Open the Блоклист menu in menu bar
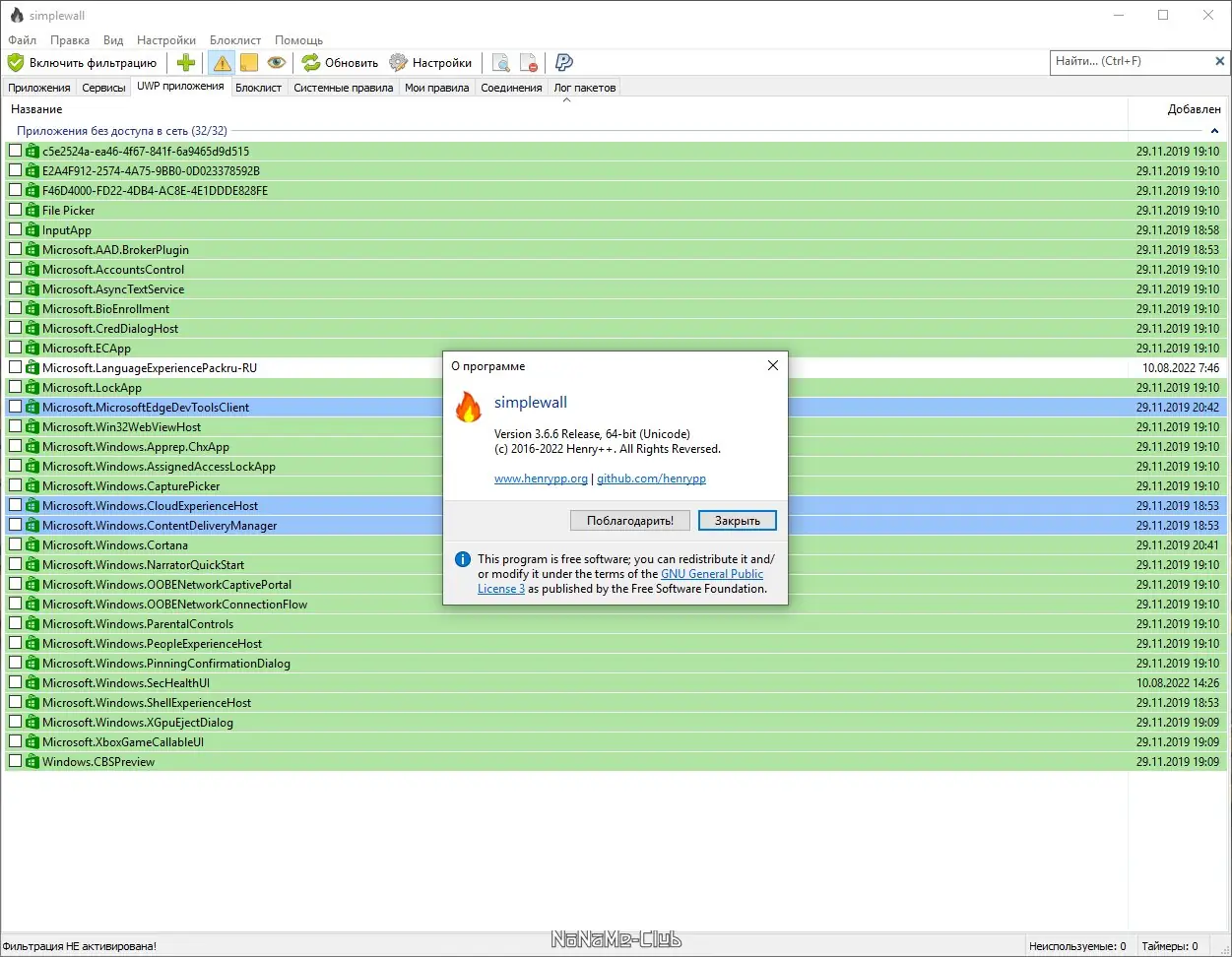The image size is (1232, 957). point(235,40)
